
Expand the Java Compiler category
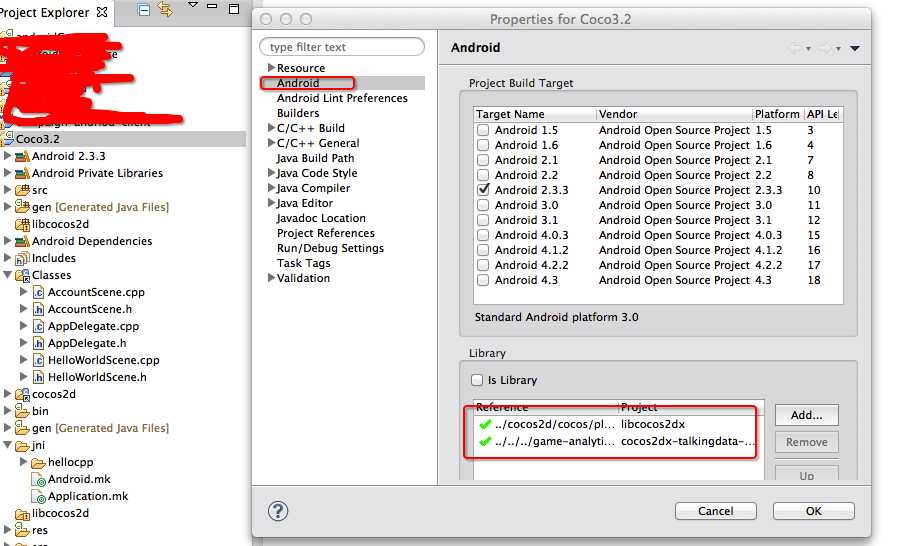click(271, 188)
